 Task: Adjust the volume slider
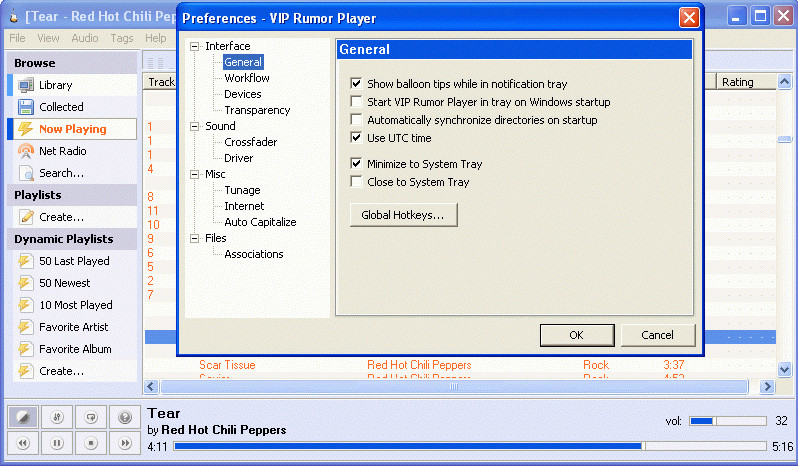pyautogui.click(x=728, y=421)
